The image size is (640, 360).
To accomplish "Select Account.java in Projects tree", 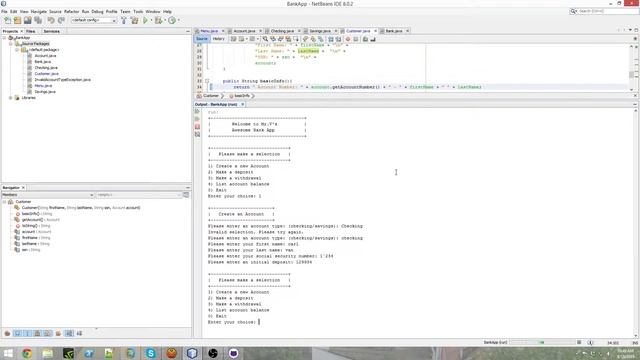I will (x=45, y=56).
